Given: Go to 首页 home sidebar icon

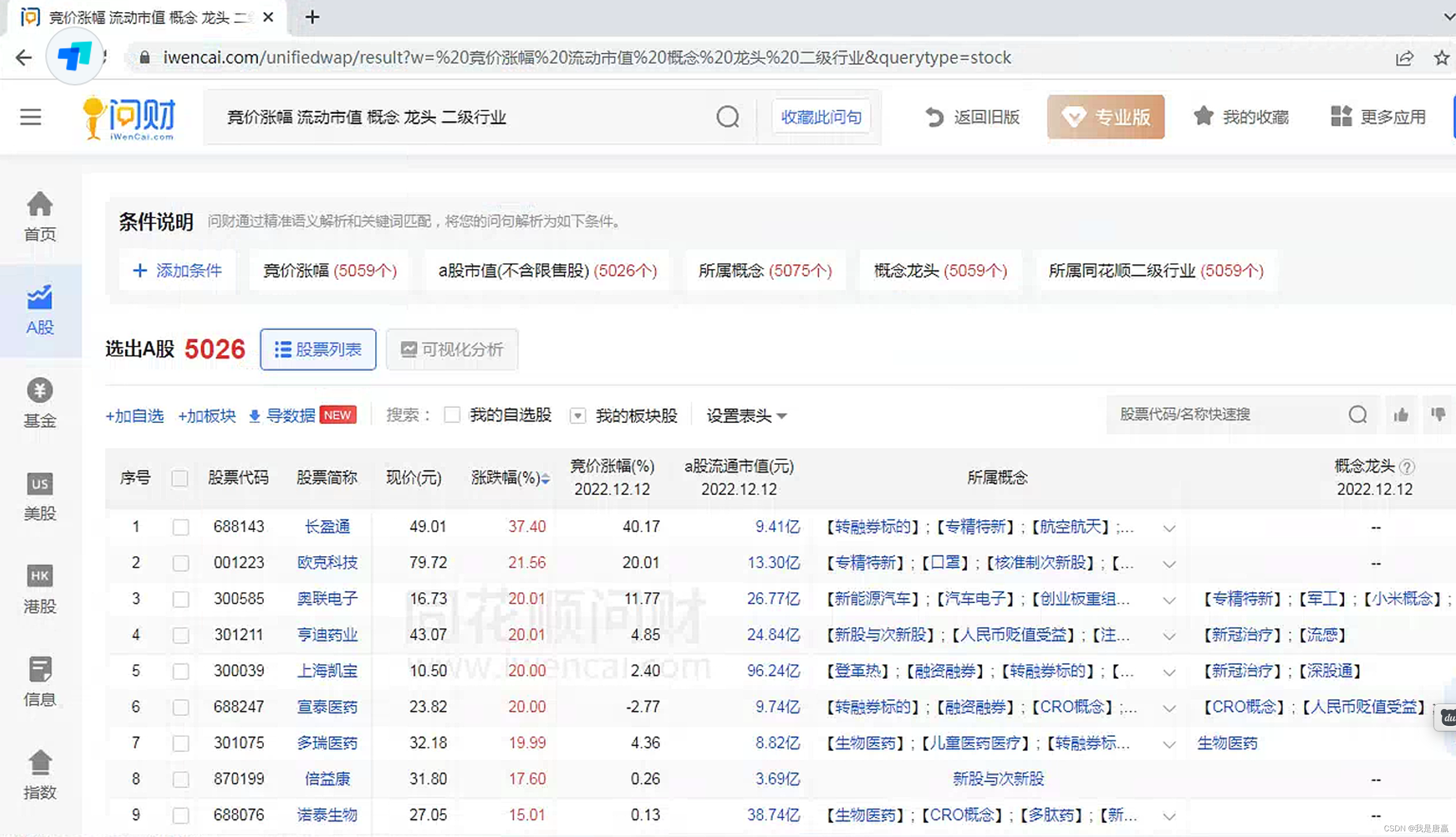Looking at the screenshot, I should [40, 217].
